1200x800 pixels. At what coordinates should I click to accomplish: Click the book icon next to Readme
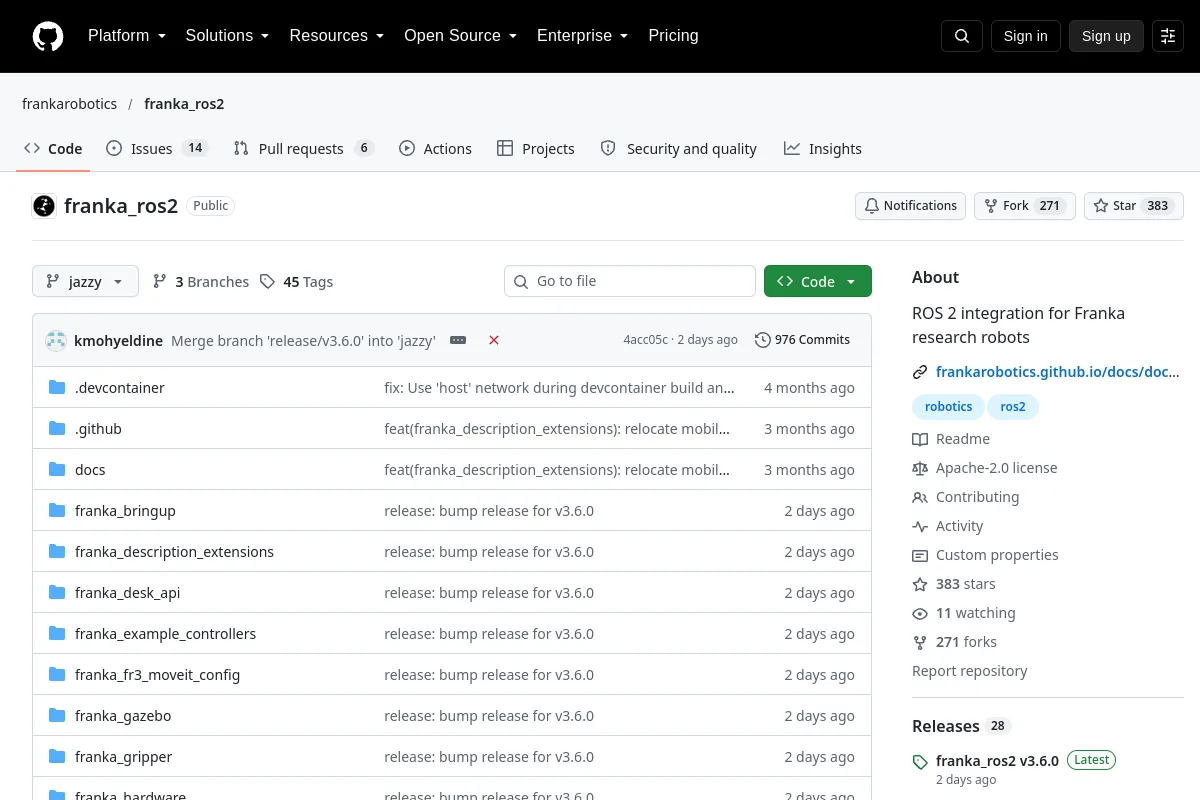[920, 439]
